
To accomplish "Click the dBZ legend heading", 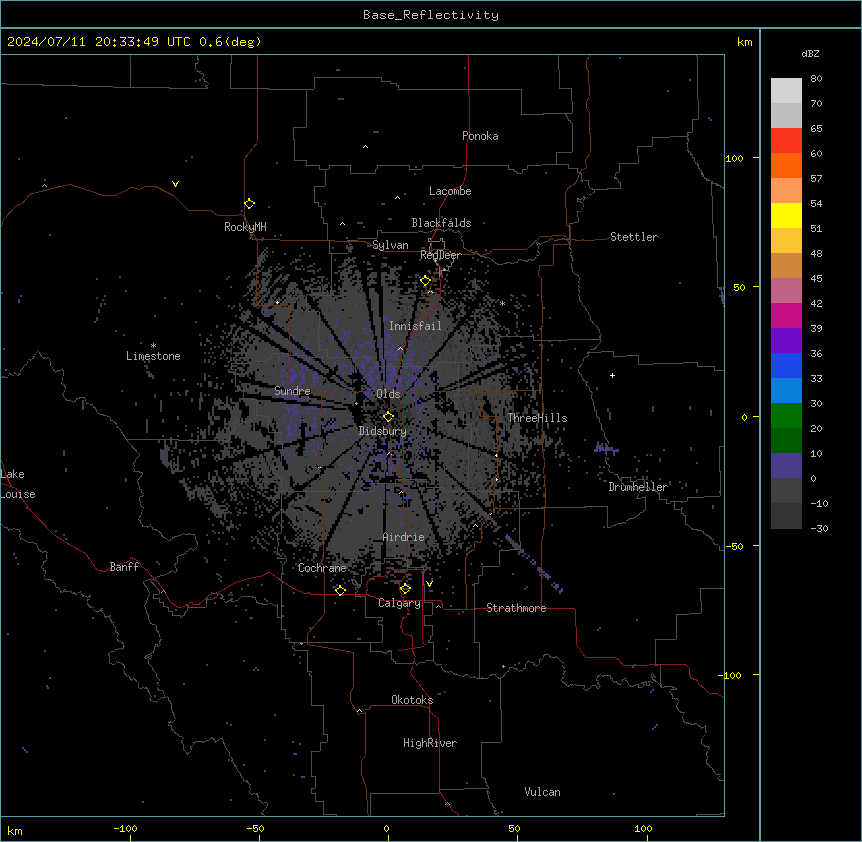I will coord(810,54).
